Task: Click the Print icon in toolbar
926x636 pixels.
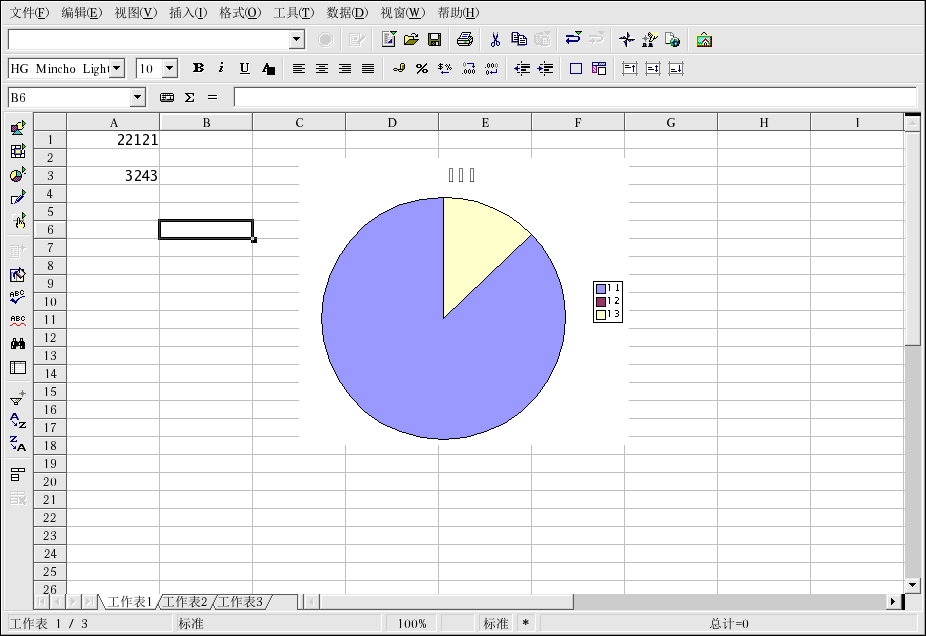Action: [x=464, y=40]
